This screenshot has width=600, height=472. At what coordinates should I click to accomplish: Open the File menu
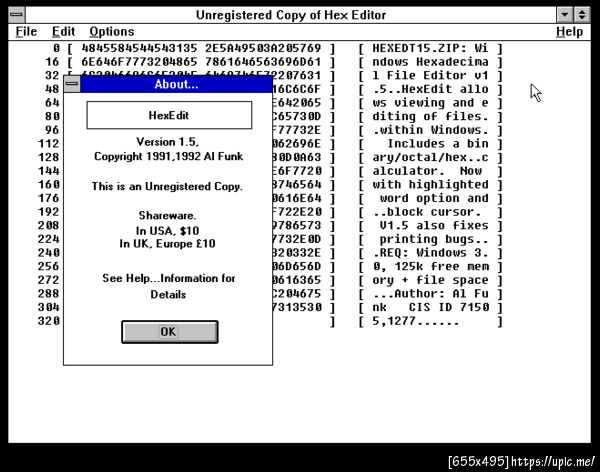click(26, 31)
